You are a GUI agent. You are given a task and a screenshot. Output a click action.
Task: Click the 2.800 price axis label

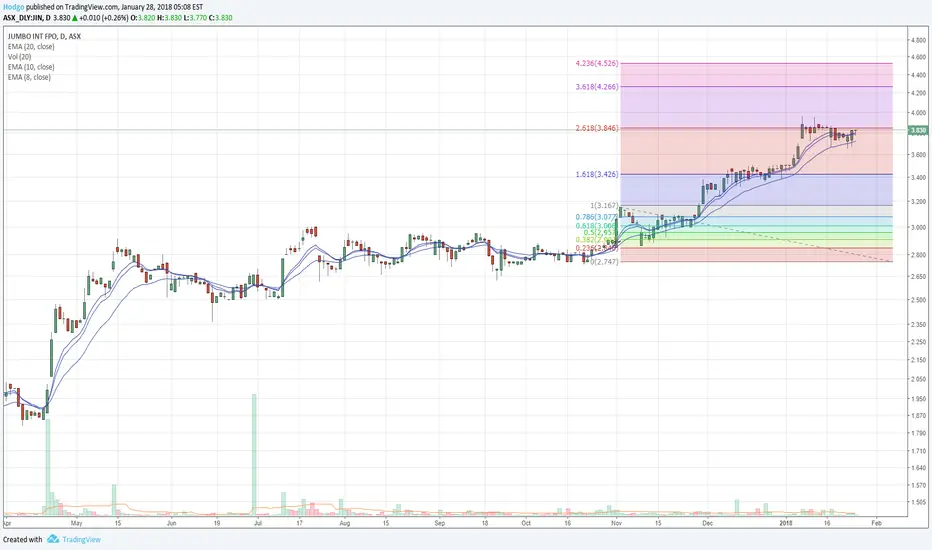pos(918,254)
